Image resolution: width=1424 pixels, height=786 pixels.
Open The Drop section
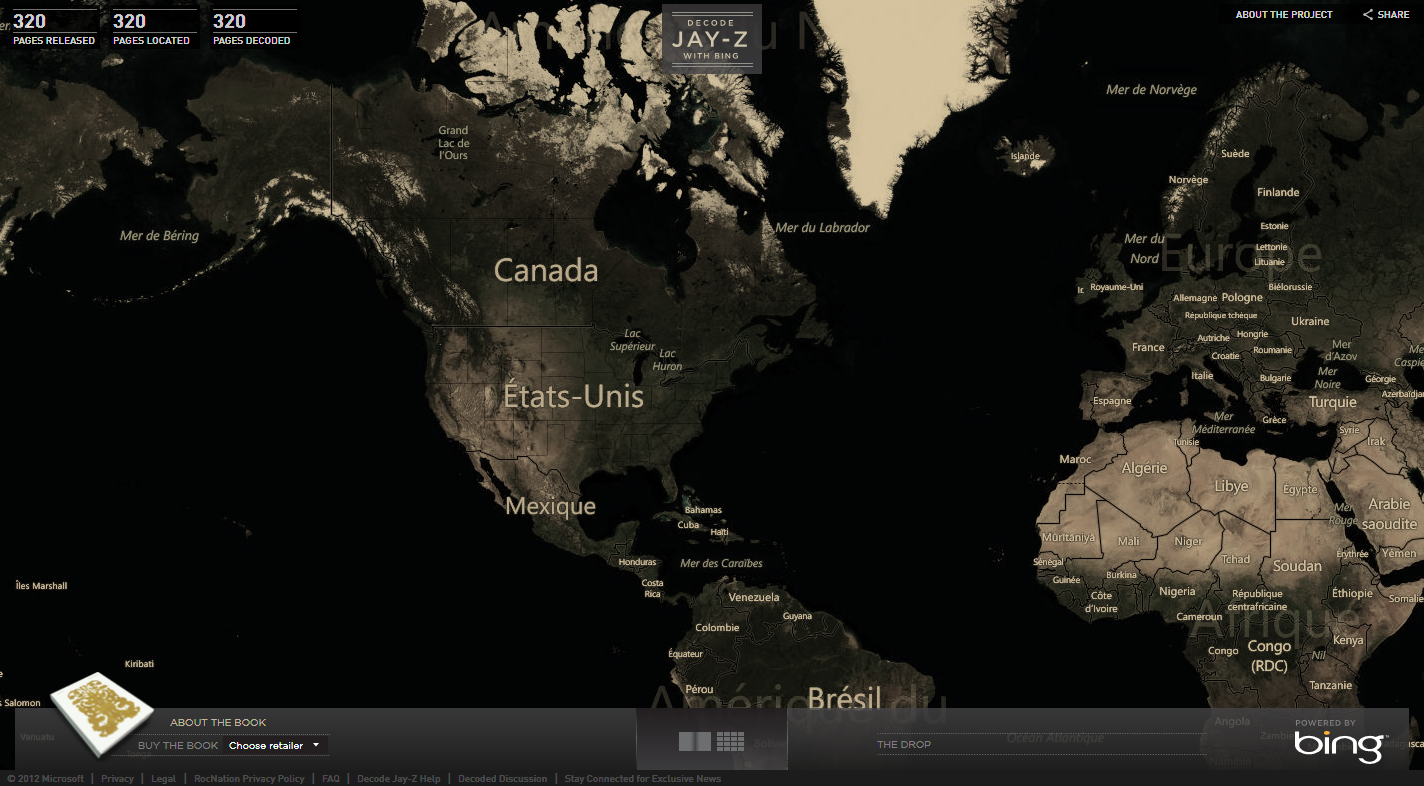click(x=904, y=744)
